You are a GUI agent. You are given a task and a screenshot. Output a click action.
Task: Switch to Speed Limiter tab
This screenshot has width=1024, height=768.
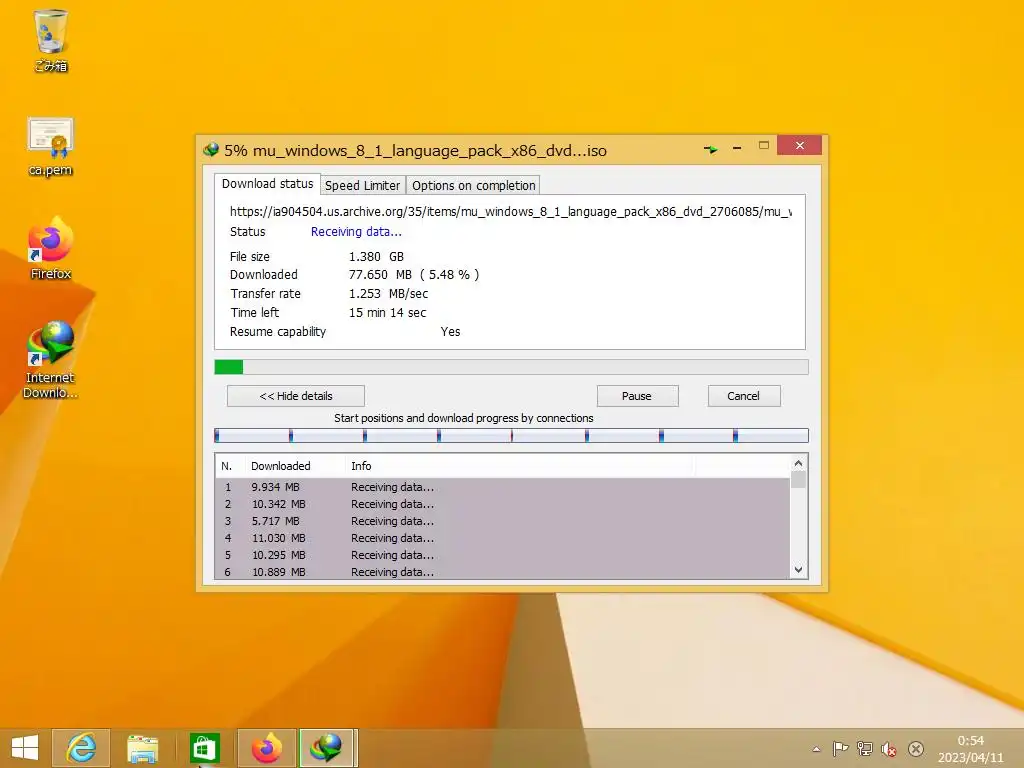[x=362, y=185]
